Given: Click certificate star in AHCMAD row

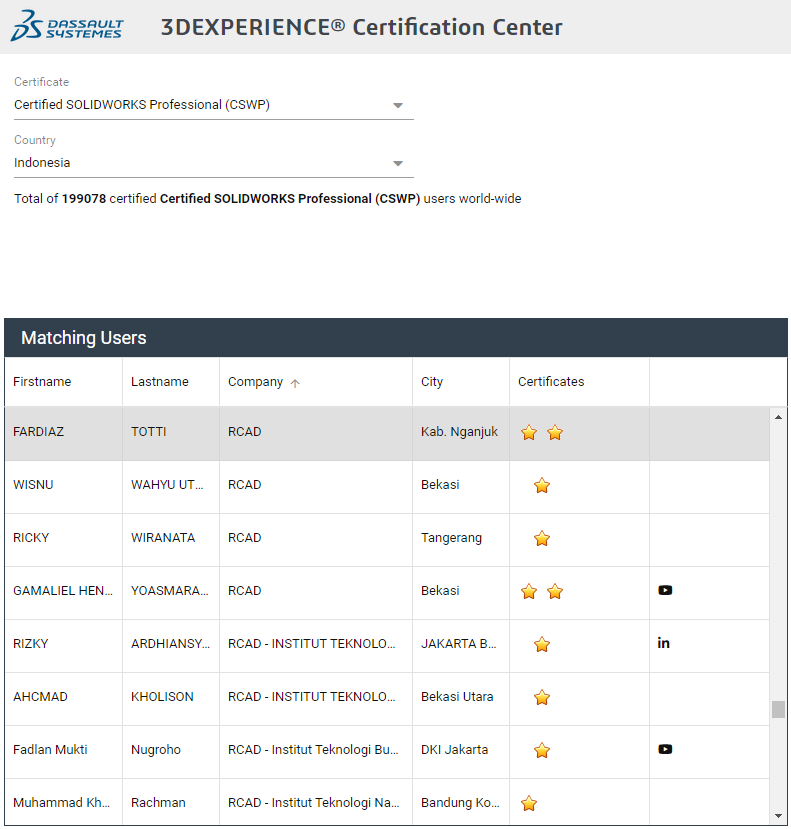Looking at the screenshot, I should (542, 697).
